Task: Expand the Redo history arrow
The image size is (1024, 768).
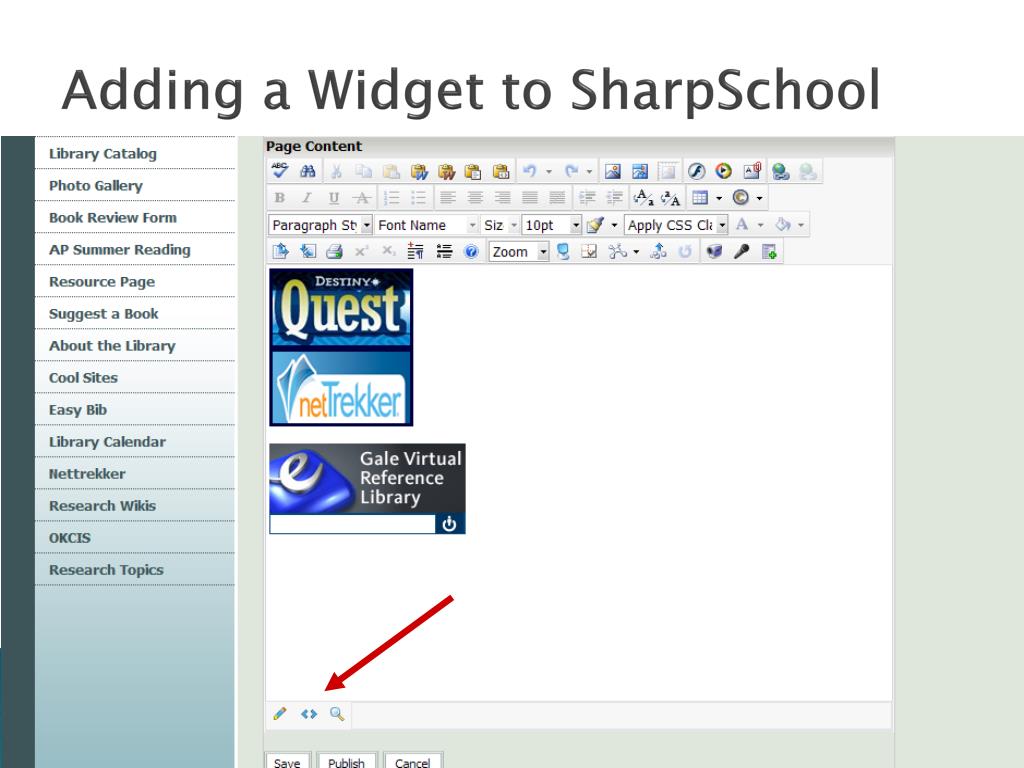Action: tap(589, 172)
